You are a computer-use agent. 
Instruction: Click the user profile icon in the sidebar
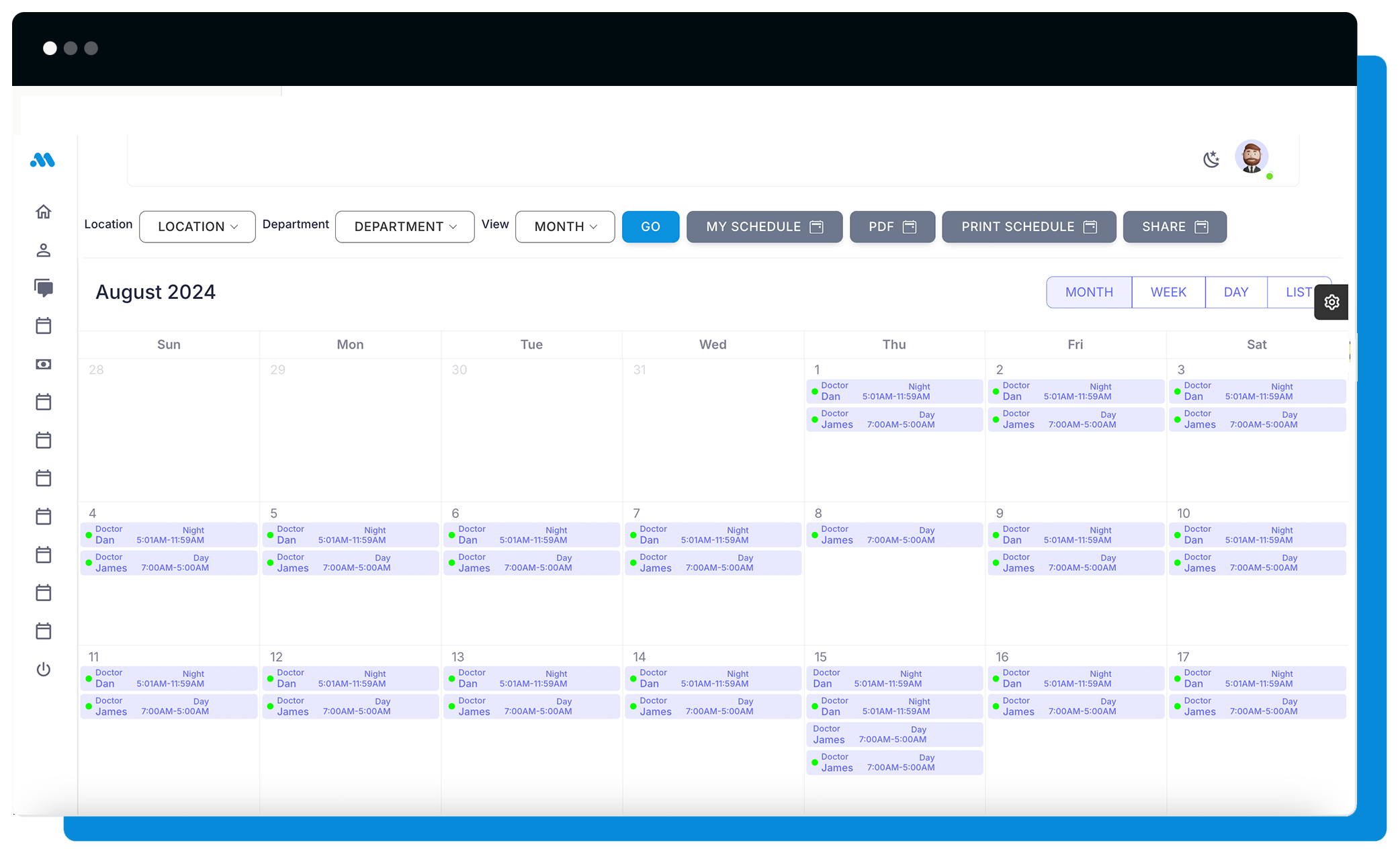[44, 250]
